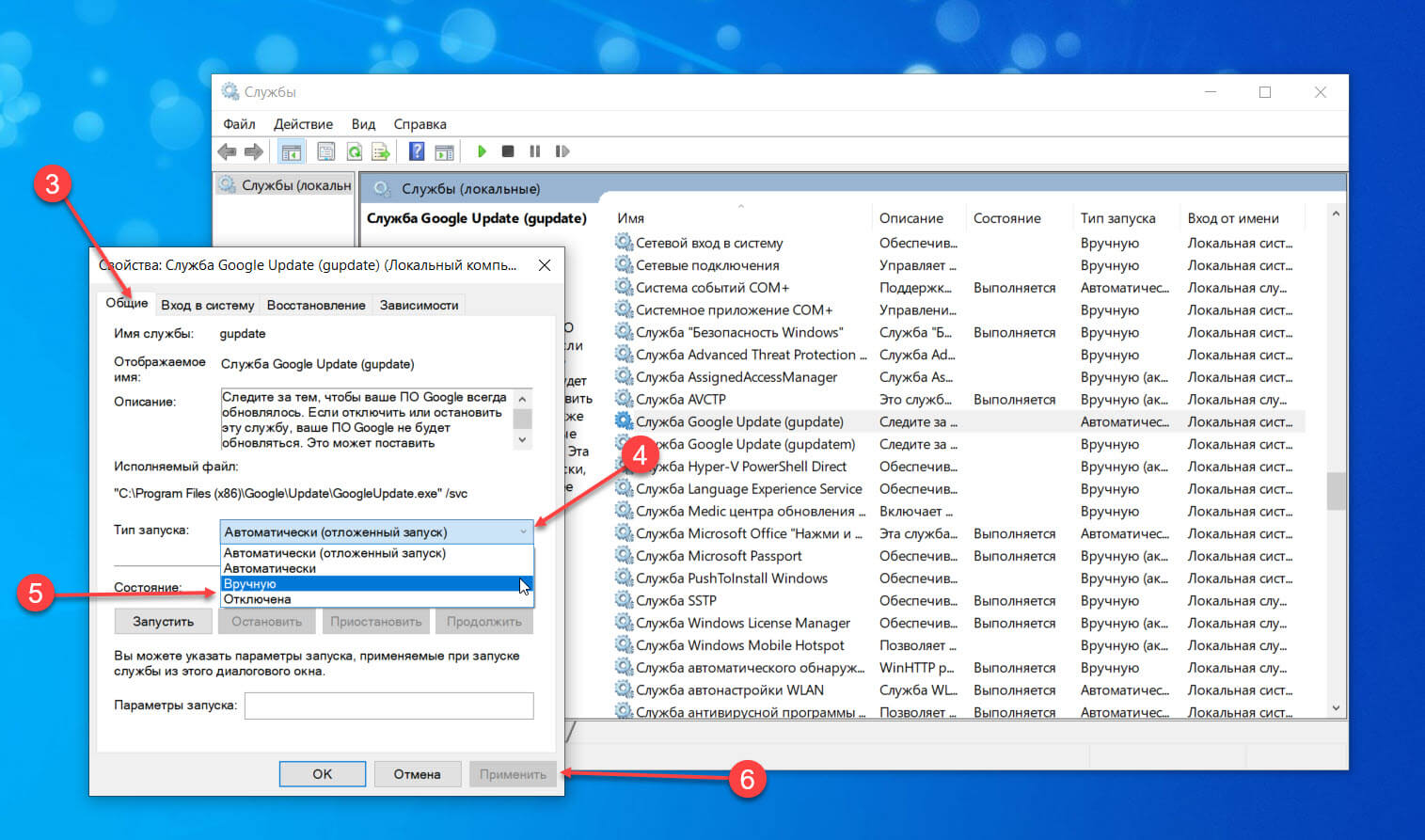Image resolution: width=1425 pixels, height=840 pixels.
Task: Choose Автоматически option in startup list
Action: [x=376, y=568]
